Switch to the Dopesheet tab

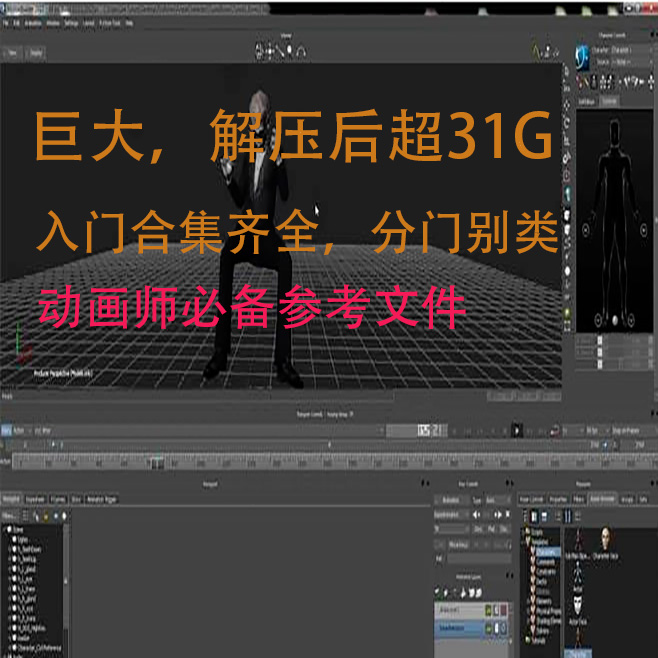(x=35, y=499)
